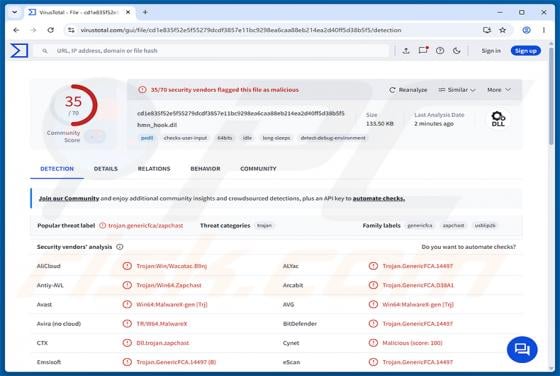Expand the Similar dropdown
The height and width of the screenshot is (376, 560).
click(x=457, y=90)
